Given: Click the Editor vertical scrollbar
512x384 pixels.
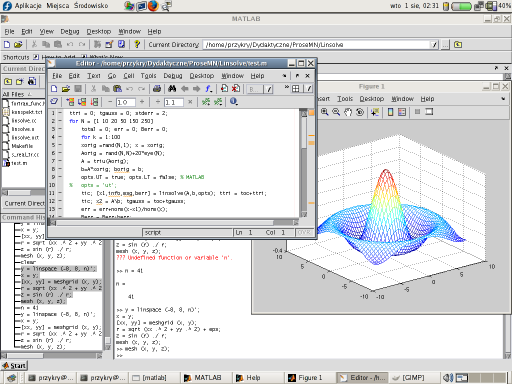Looking at the screenshot, I should pos(304,163).
